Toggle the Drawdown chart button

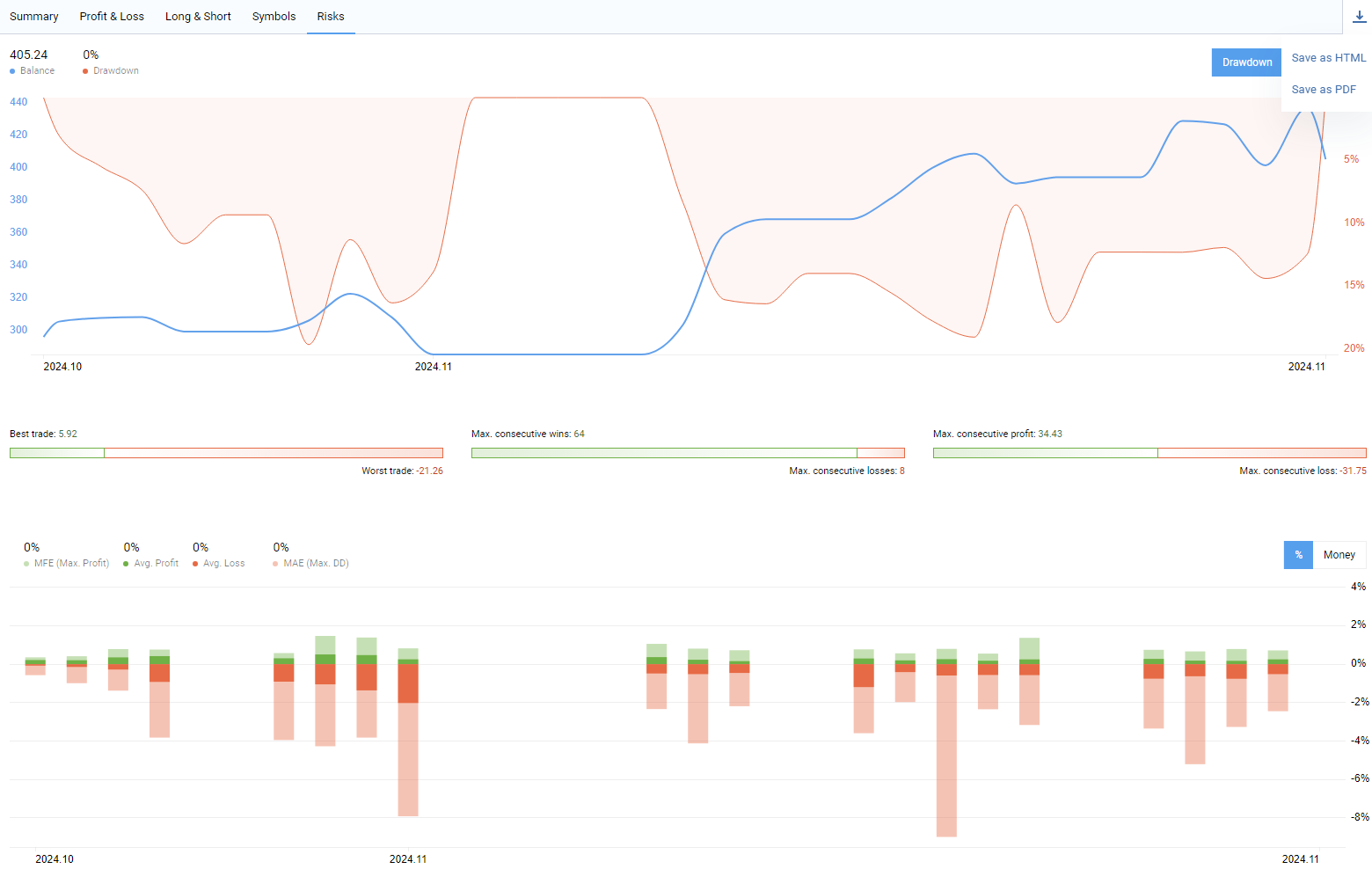(1246, 62)
